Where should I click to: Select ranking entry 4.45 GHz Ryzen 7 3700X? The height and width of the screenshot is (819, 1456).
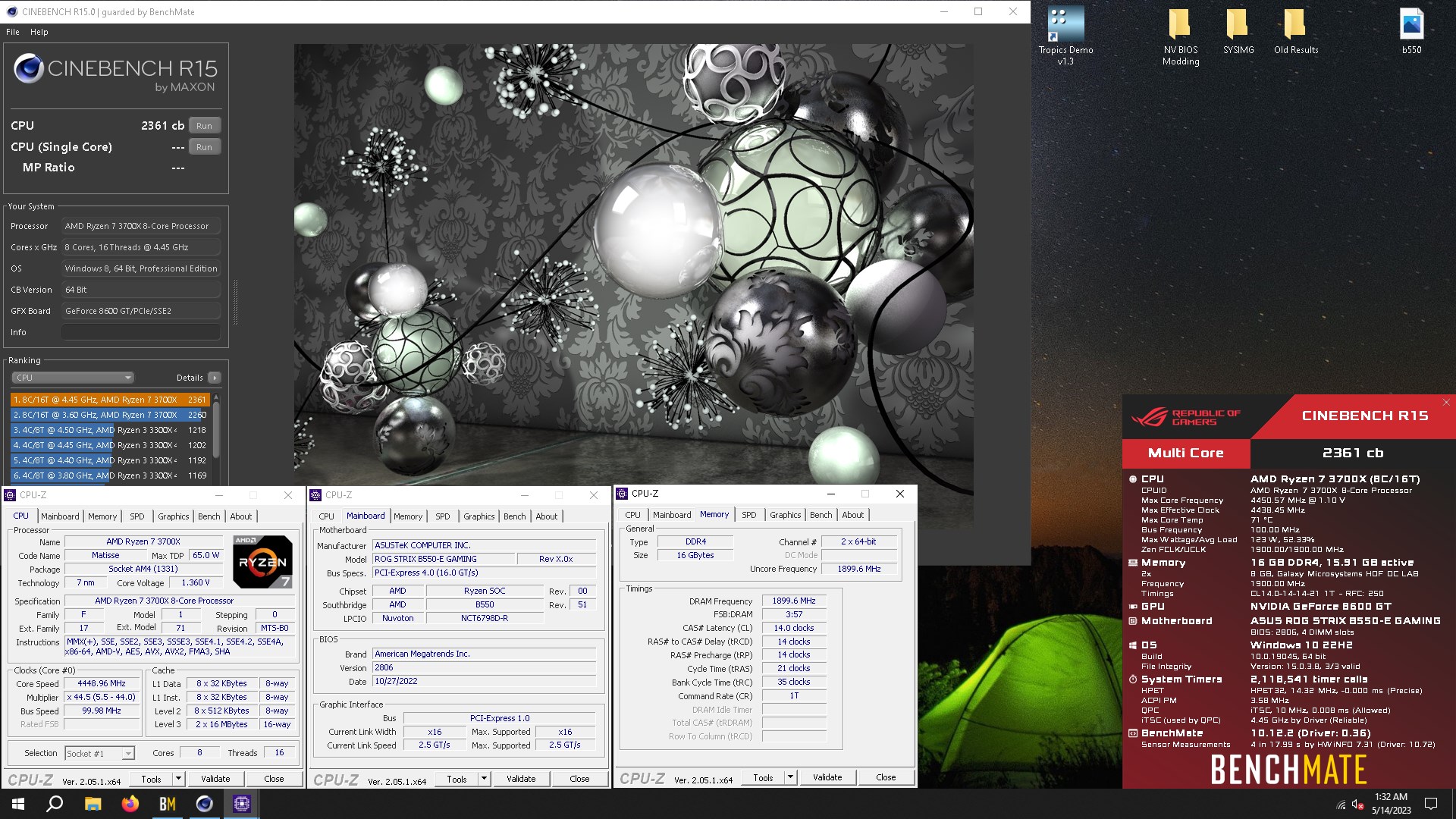109,400
